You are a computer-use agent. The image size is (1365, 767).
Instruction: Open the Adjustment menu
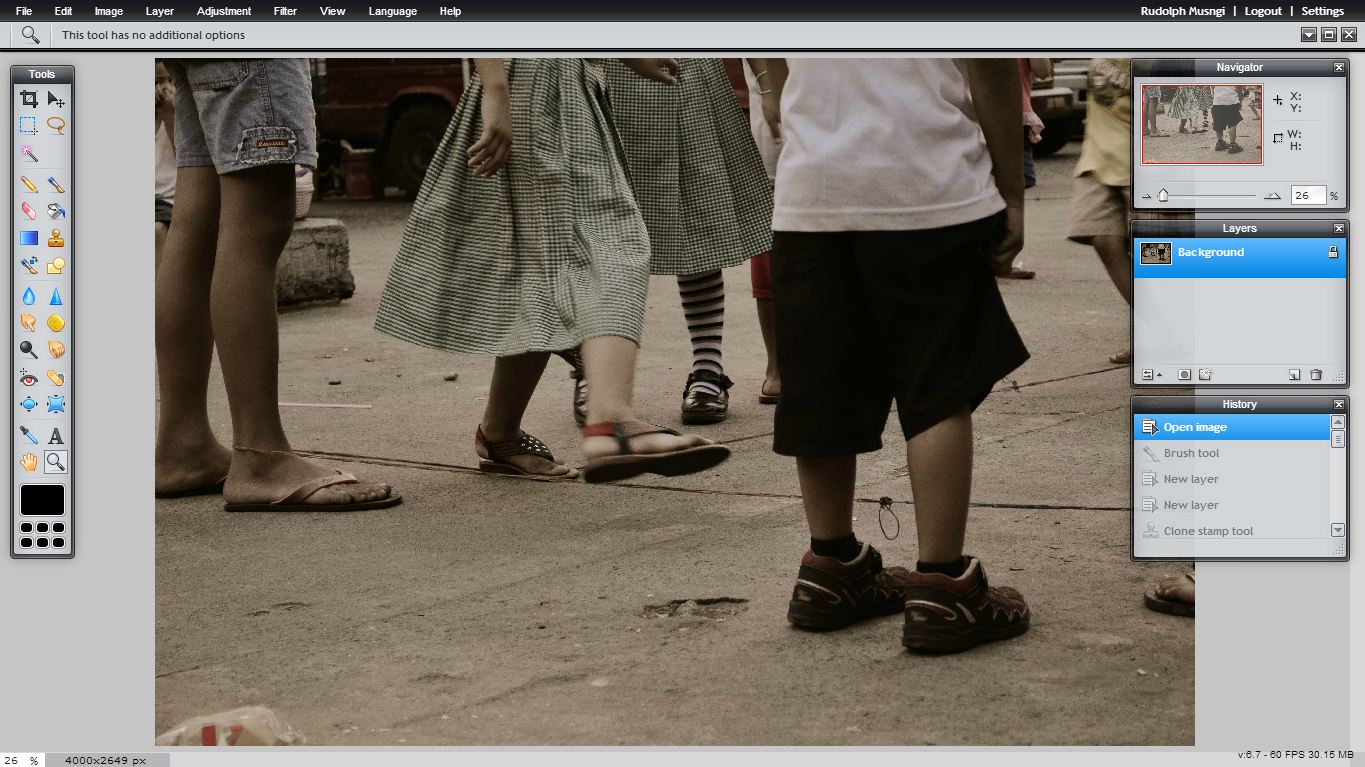(x=224, y=11)
